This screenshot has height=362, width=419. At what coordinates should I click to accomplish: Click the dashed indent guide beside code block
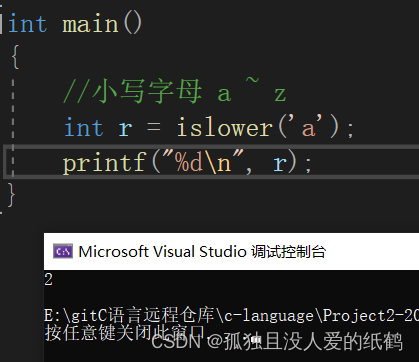click(x=13, y=127)
